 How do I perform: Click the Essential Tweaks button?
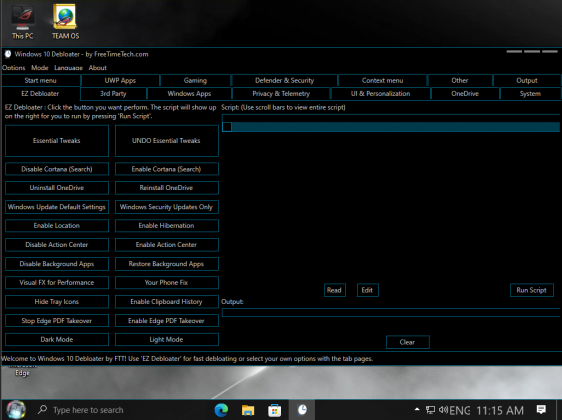pos(57,140)
